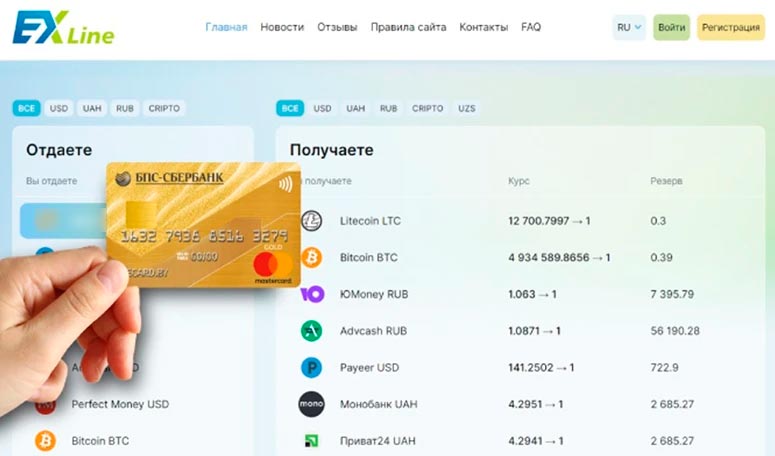Select RUB filter above Получаете
775x456 pixels.
point(388,108)
